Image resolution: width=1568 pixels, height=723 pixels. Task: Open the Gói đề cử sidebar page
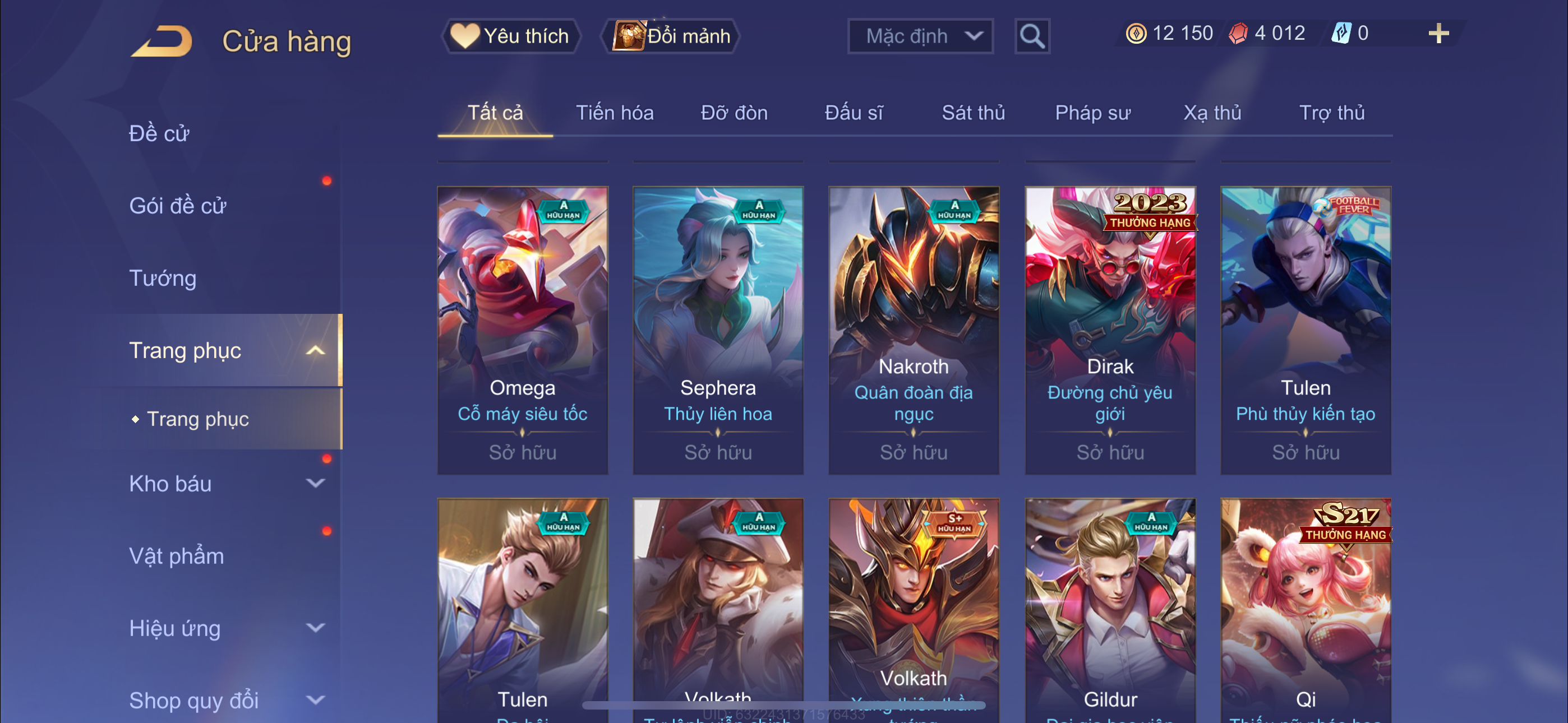pos(177,206)
